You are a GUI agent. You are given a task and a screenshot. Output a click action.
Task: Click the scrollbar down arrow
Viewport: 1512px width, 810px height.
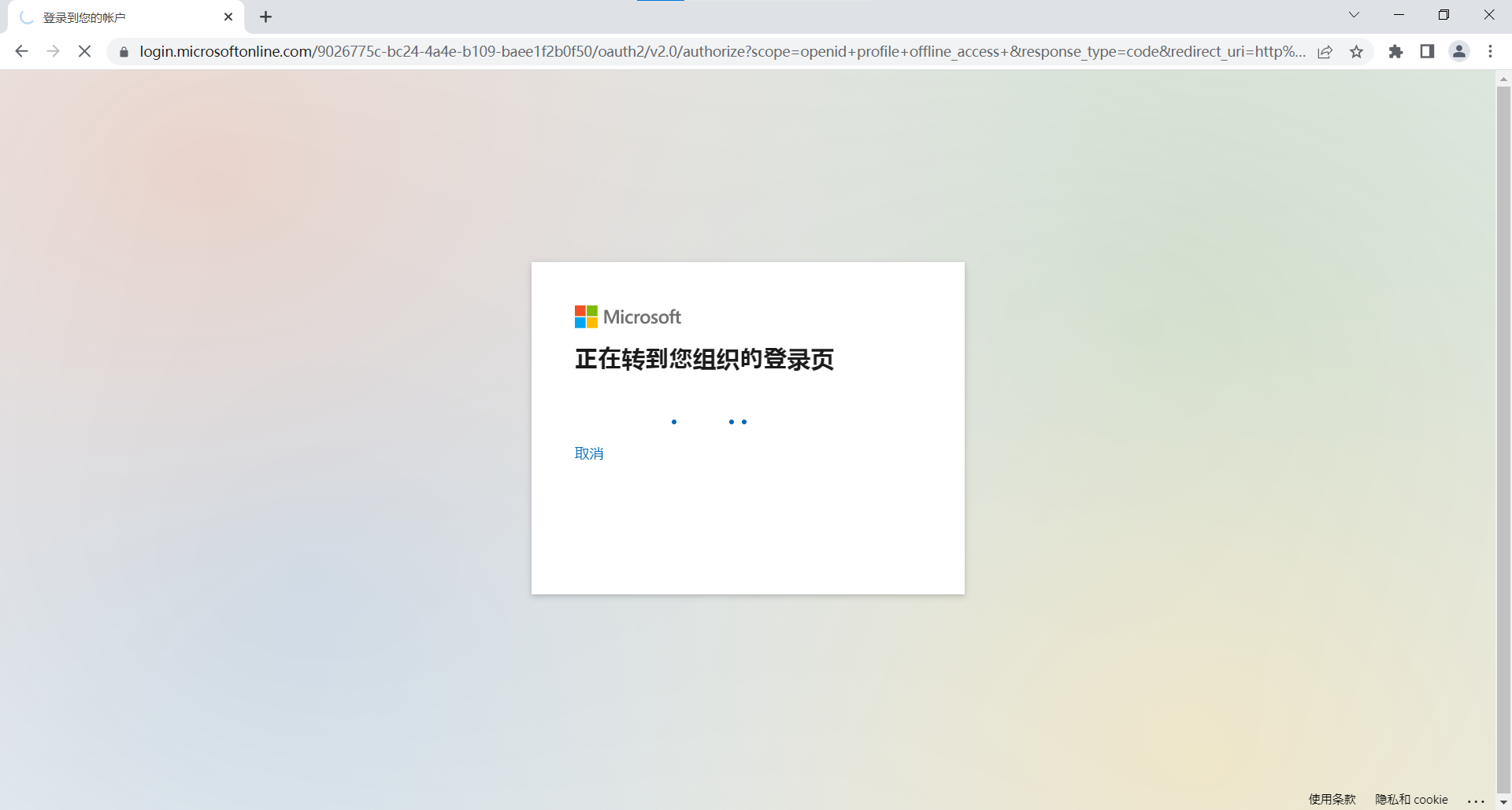pyautogui.click(x=1503, y=802)
